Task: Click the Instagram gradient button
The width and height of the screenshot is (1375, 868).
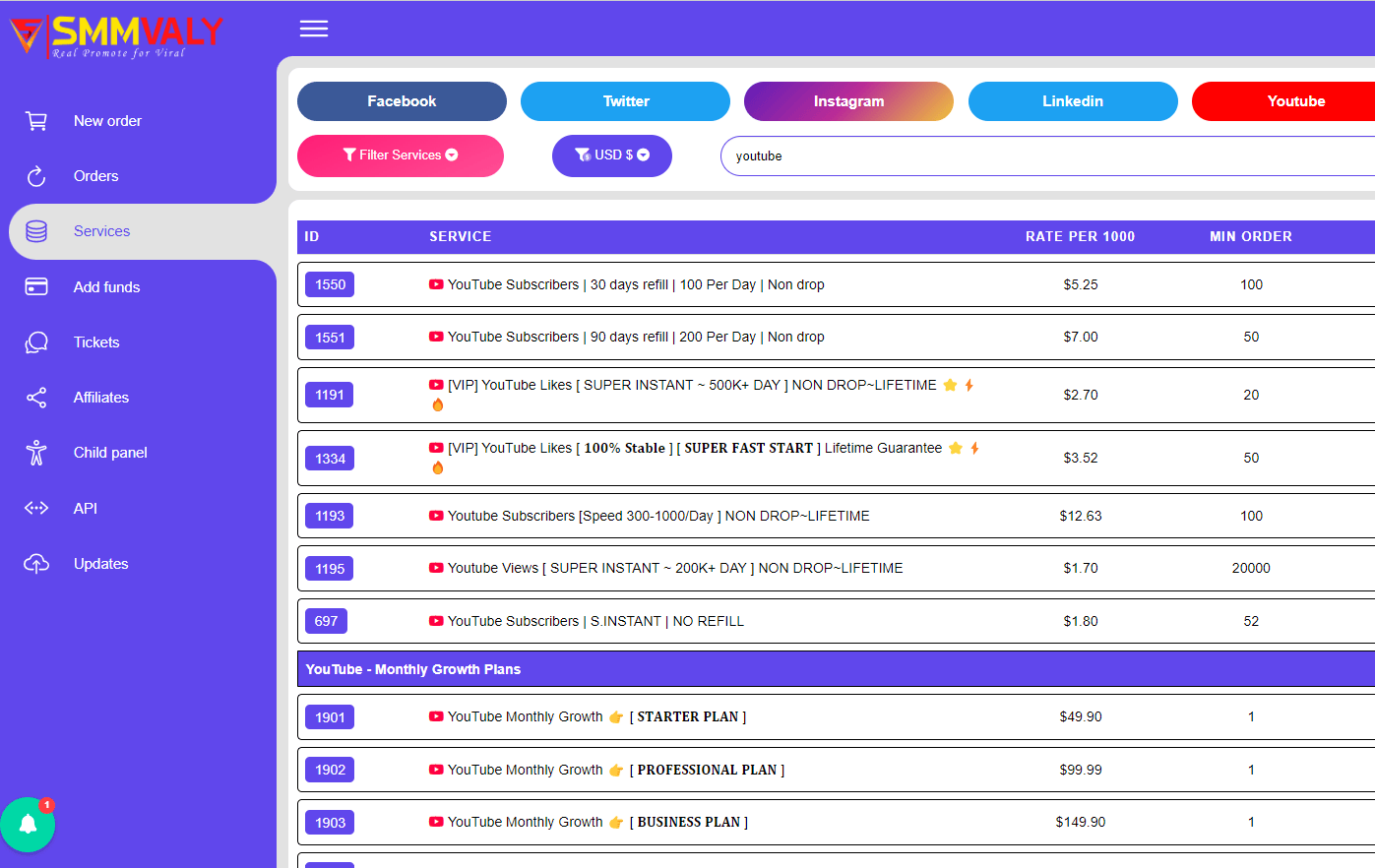Action: coord(848,101)
